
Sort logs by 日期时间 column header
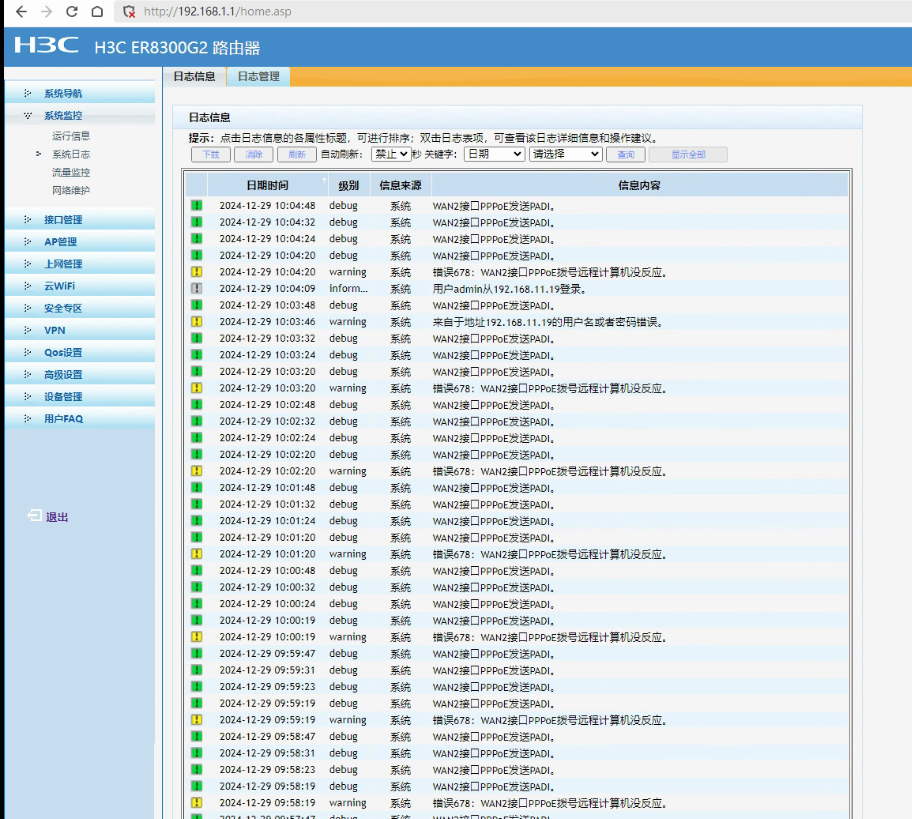coord(267,185)
